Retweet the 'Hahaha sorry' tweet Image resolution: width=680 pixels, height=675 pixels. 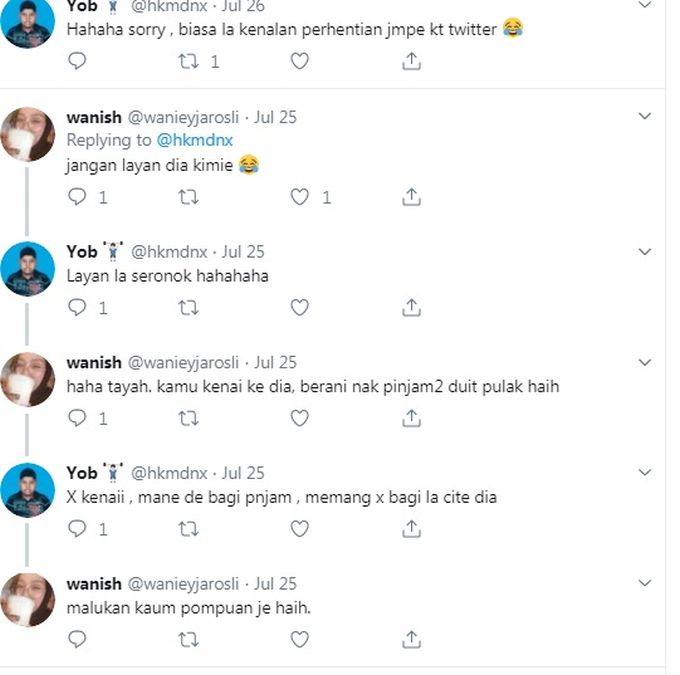[188, 61]
